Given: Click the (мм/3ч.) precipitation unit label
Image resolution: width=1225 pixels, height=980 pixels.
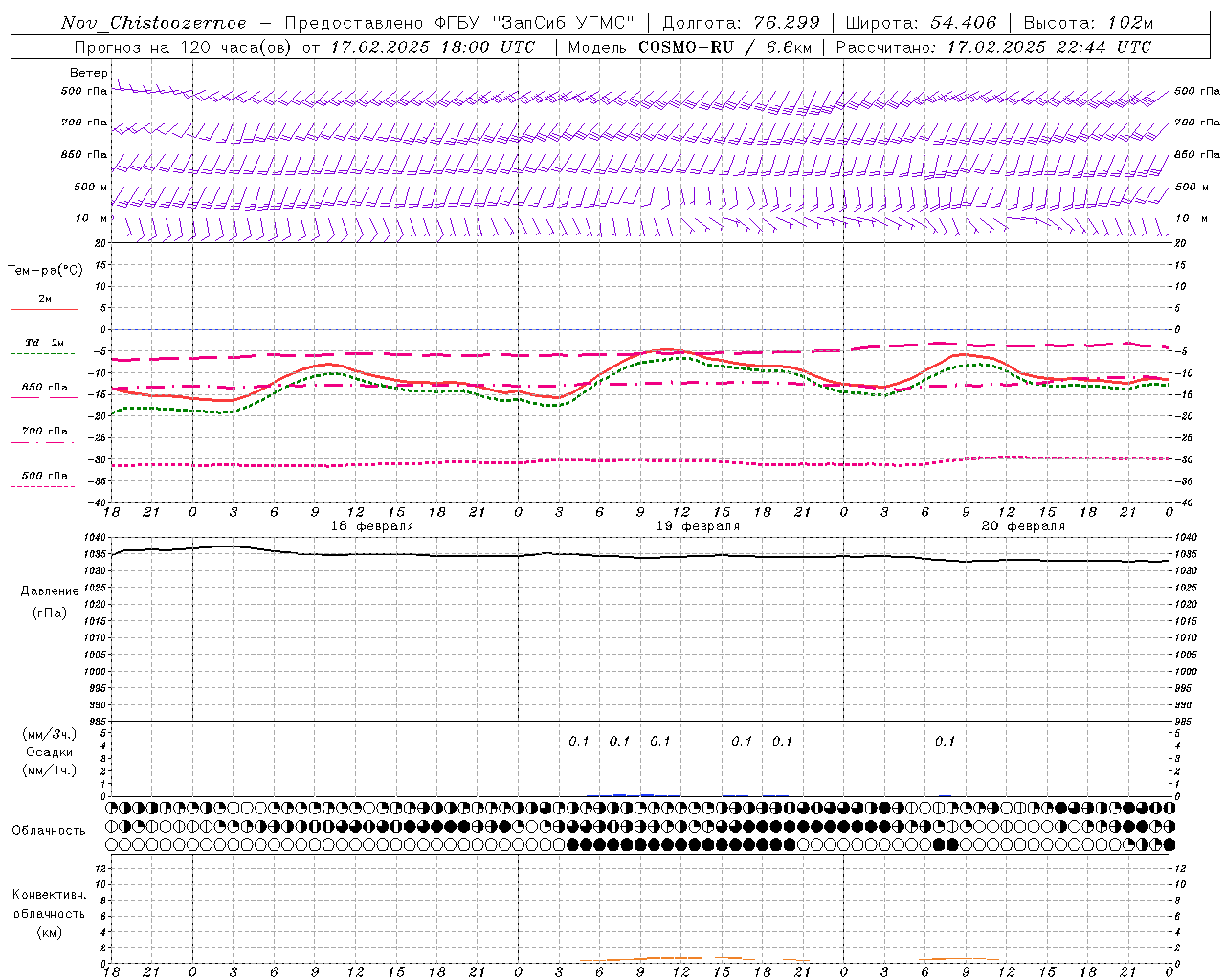Looking at the screenshot, I should point(50,734).
